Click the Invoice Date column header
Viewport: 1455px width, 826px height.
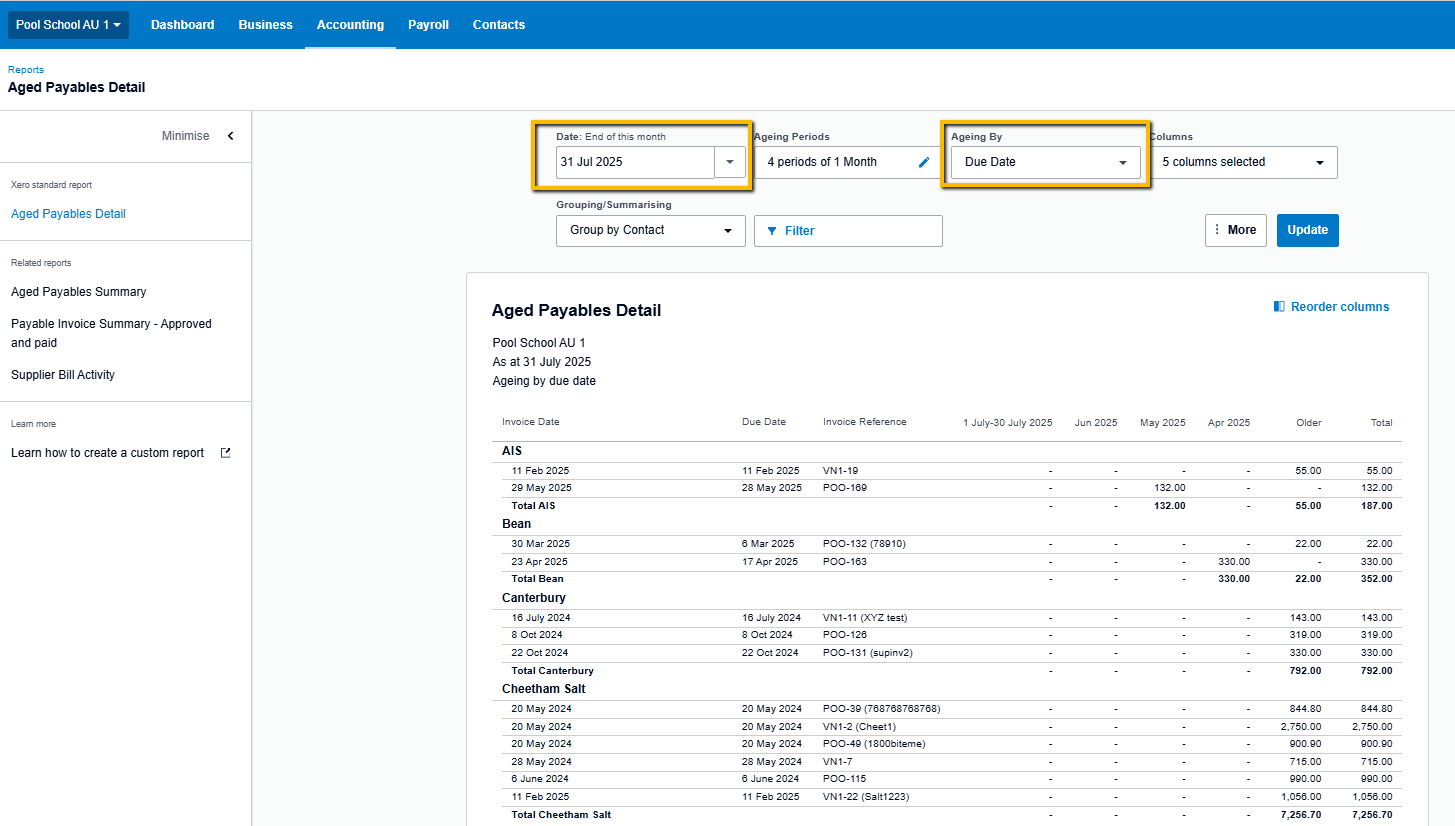[x=531, y=422]
